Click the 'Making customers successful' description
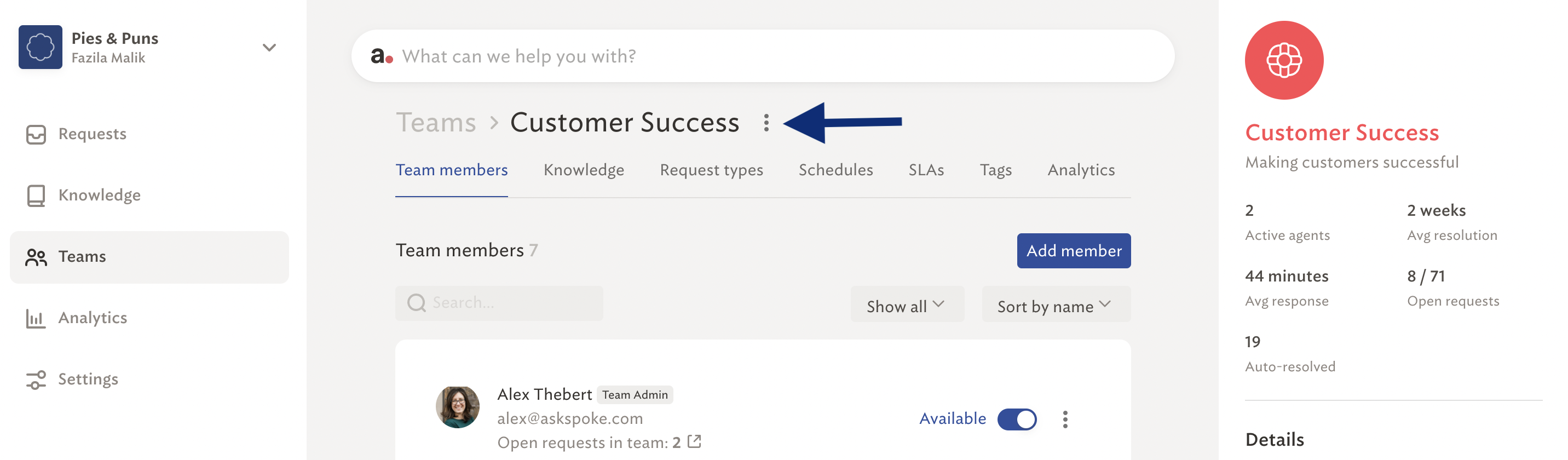1568x460 pixels. pos(1351,163)
